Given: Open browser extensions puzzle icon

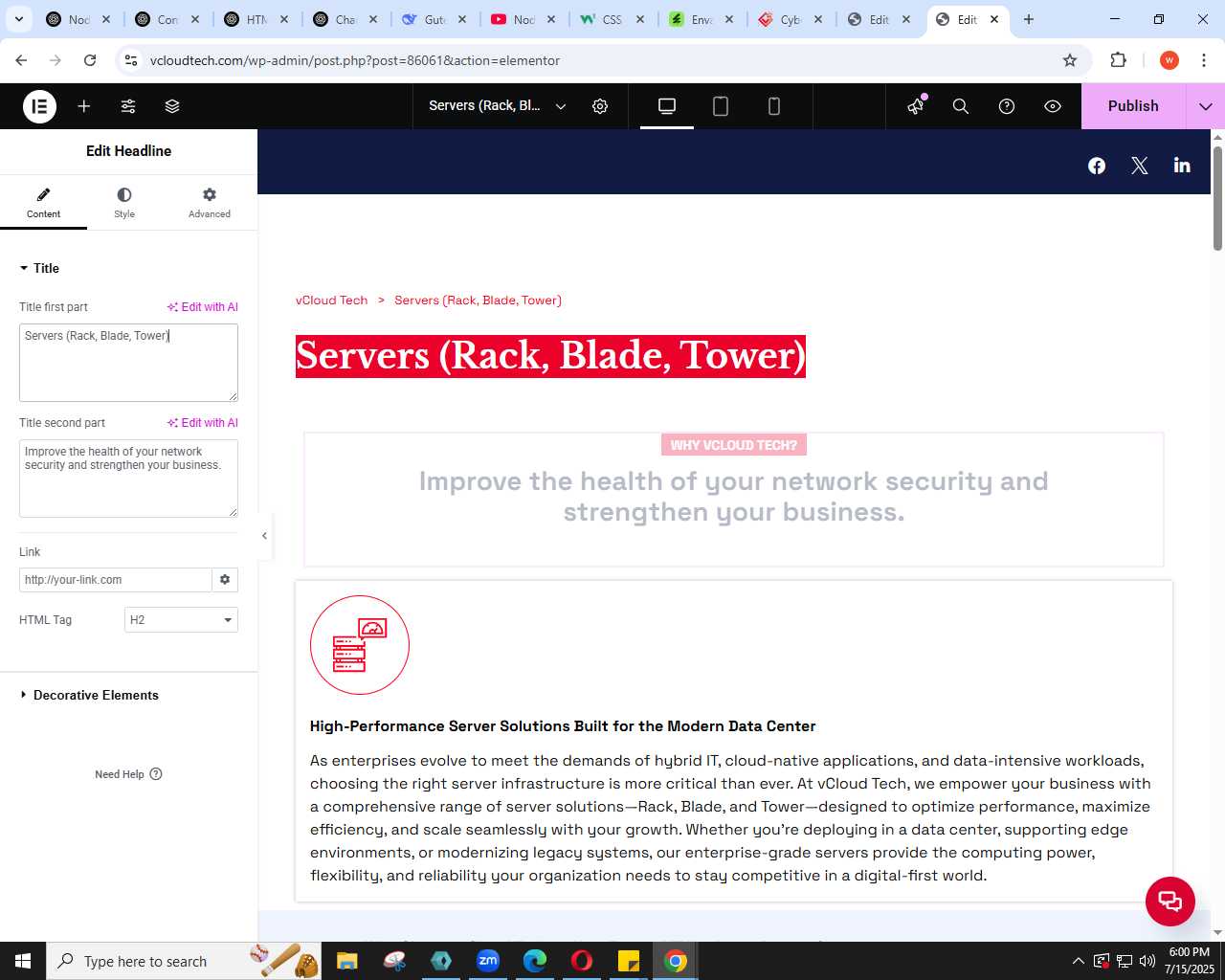Looking at the screenshot, I should click(x=1118, y=60).
